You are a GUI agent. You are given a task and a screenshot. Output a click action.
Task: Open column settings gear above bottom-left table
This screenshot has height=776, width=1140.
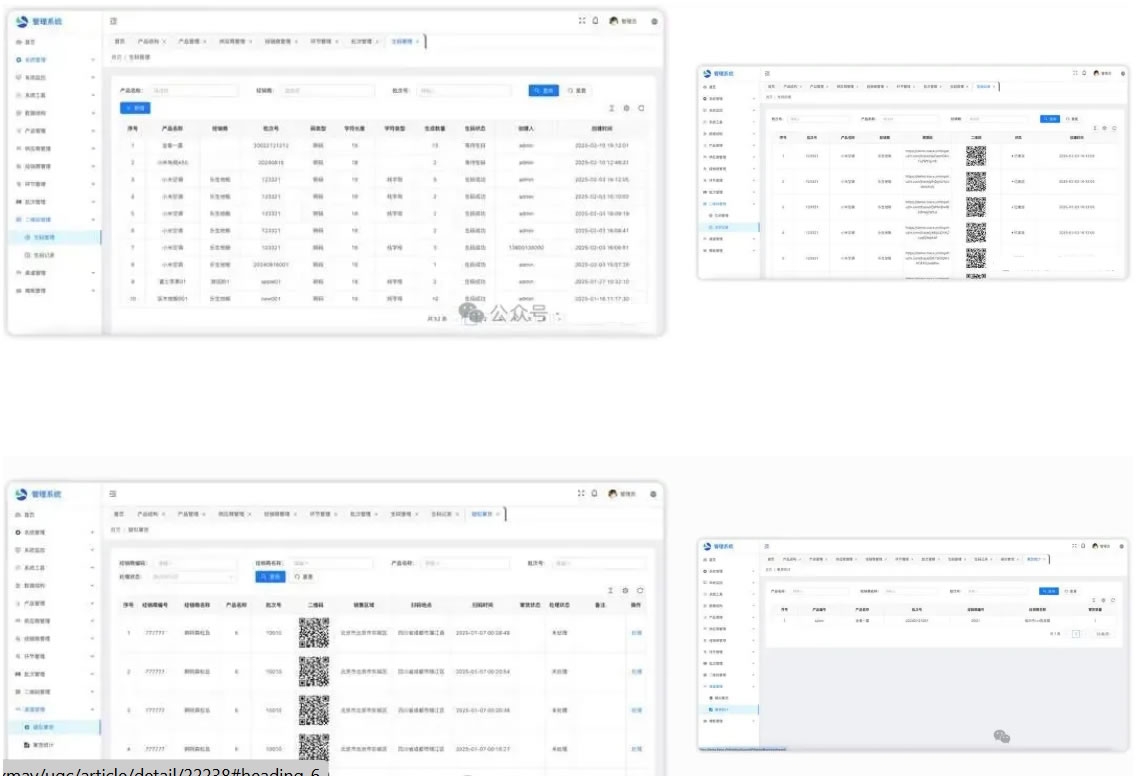coord(627,591)
